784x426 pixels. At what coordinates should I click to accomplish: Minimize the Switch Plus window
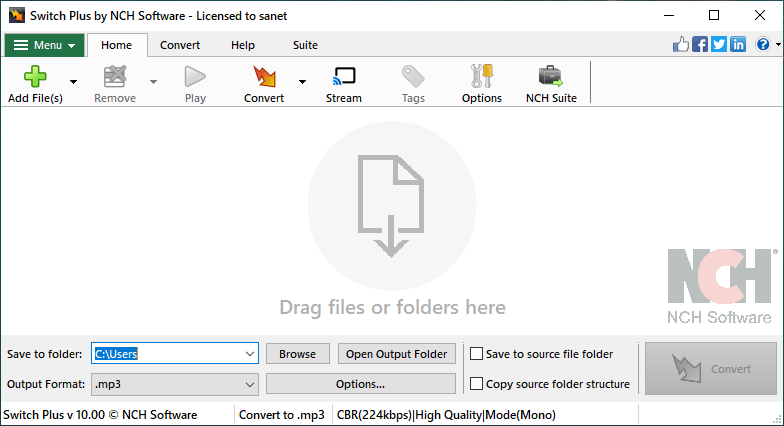point(669,16)
